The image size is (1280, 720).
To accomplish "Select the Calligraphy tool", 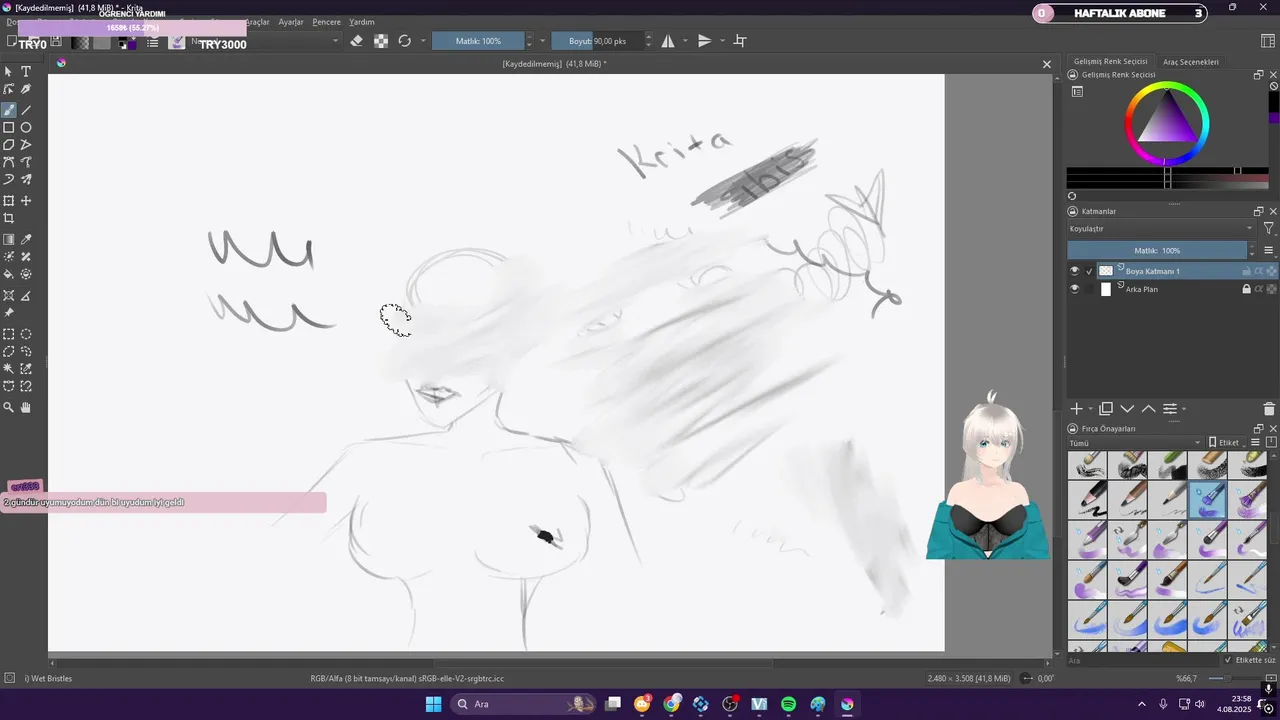I will 26,90.
